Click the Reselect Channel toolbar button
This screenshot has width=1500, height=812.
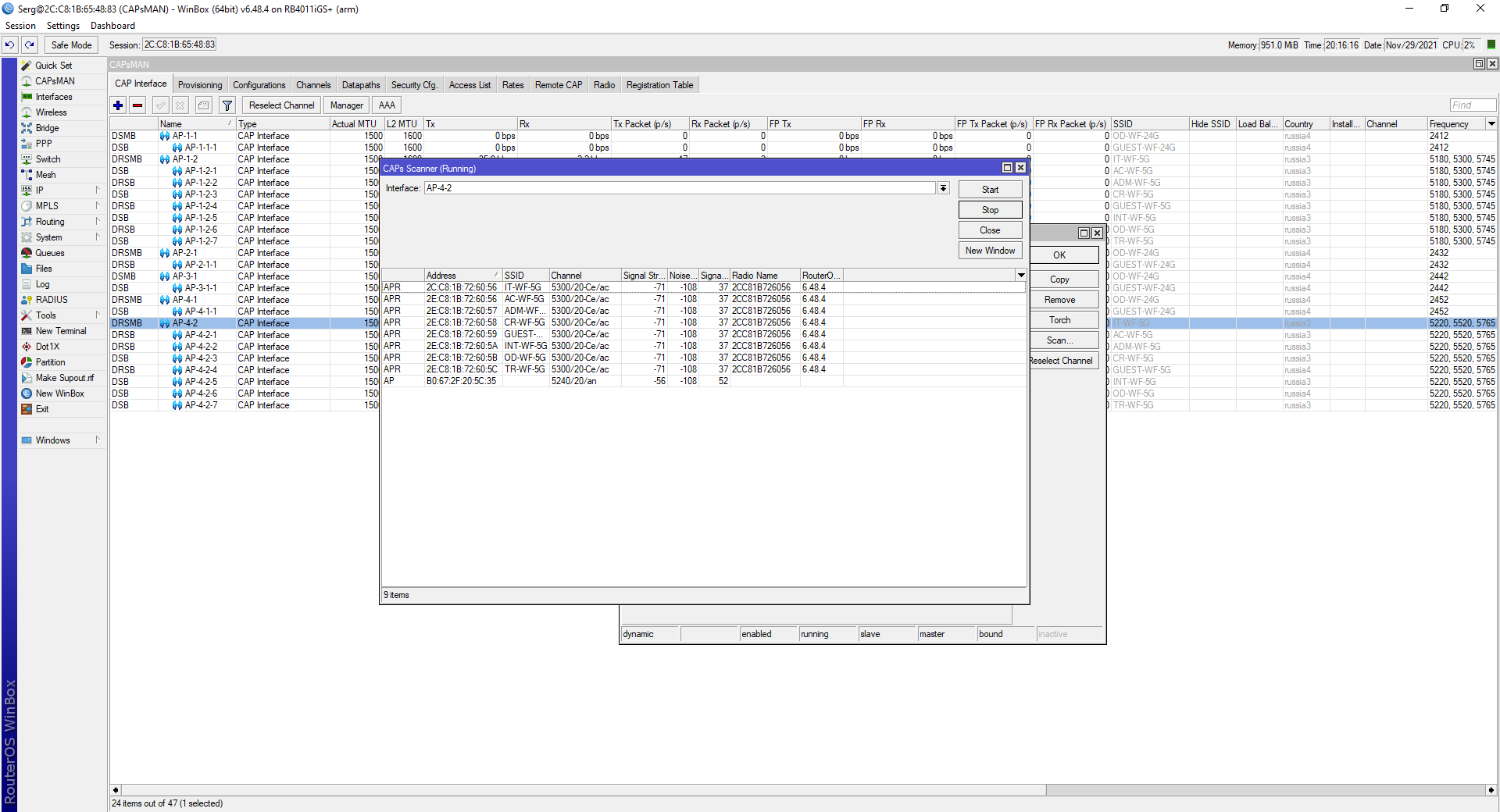pos(281,105)
